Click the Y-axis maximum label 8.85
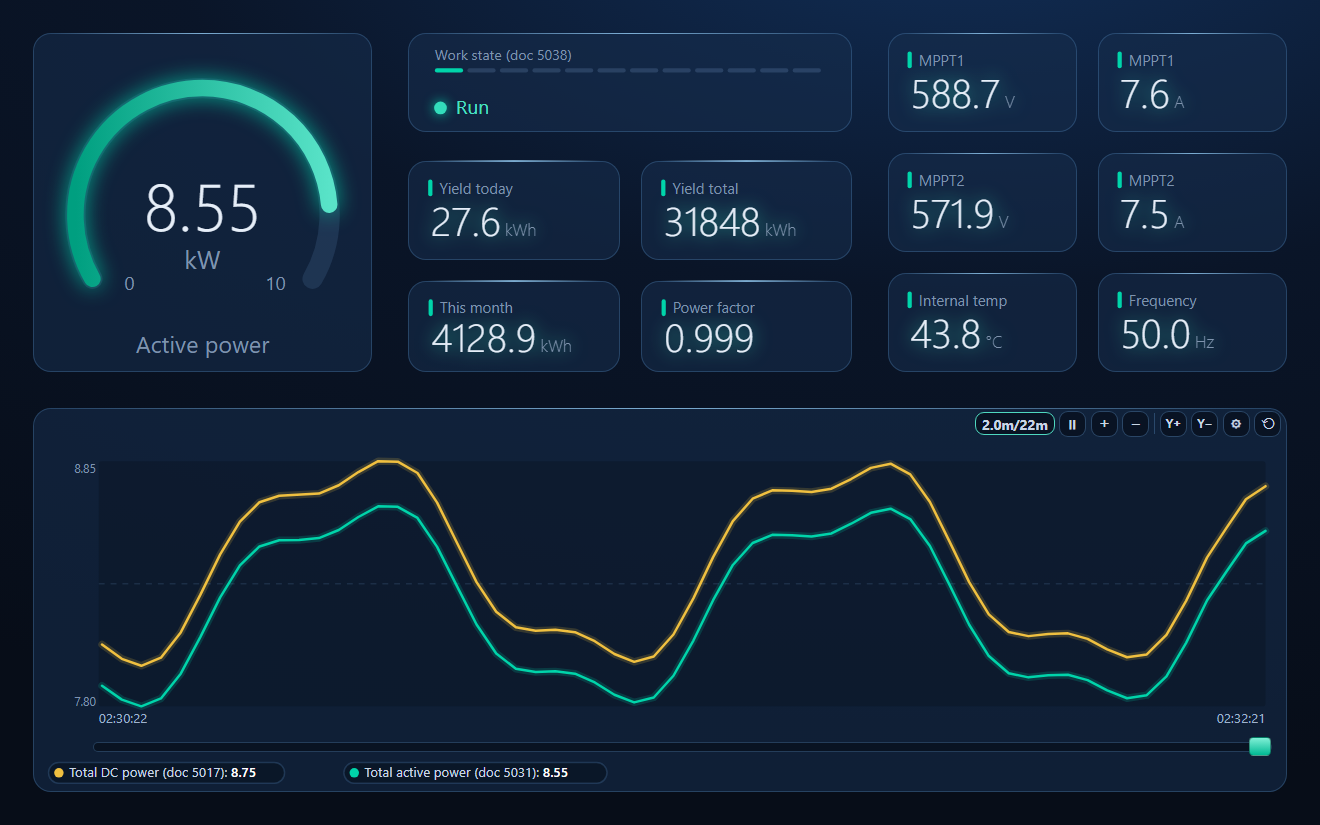The width and height of the screenshot is (1320, 825). click(85, 469)
